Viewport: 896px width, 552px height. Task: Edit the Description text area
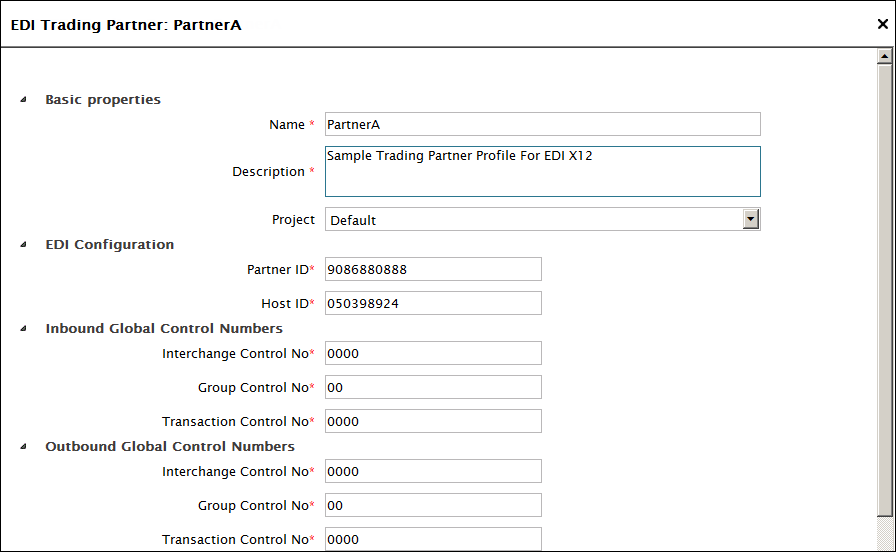tap(542, 172)
